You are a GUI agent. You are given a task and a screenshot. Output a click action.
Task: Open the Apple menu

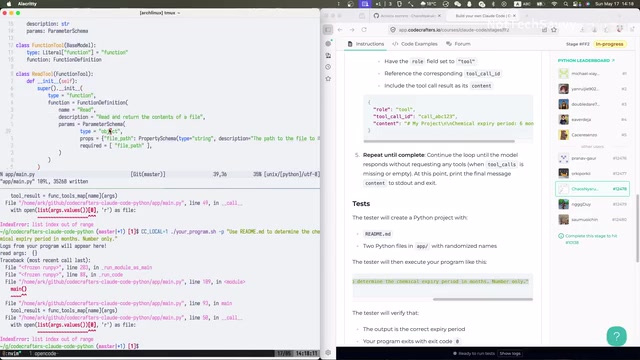[8, 4]
